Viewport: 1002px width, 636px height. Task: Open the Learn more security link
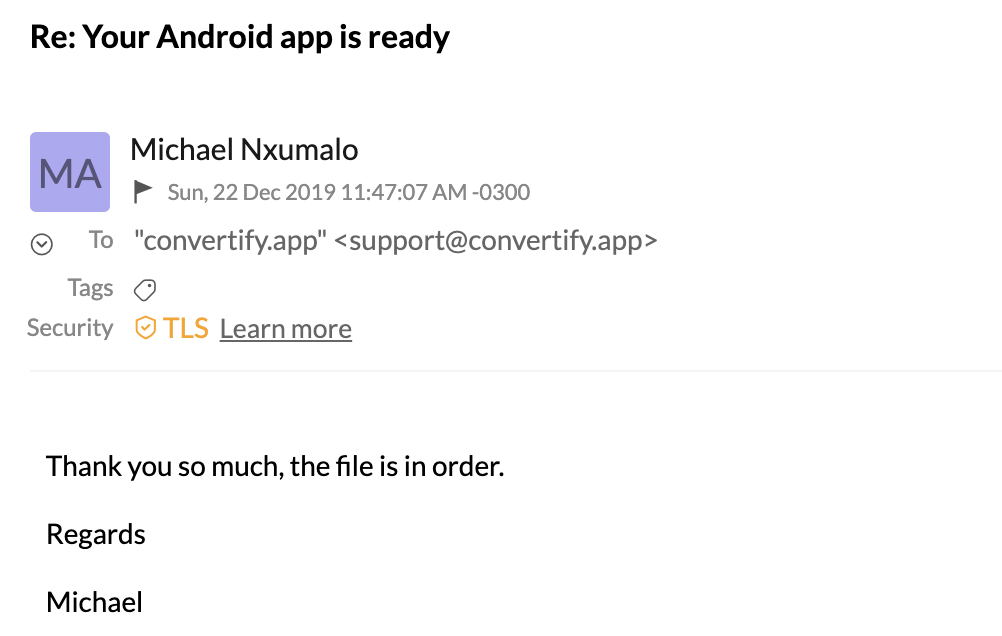(286, 329)
